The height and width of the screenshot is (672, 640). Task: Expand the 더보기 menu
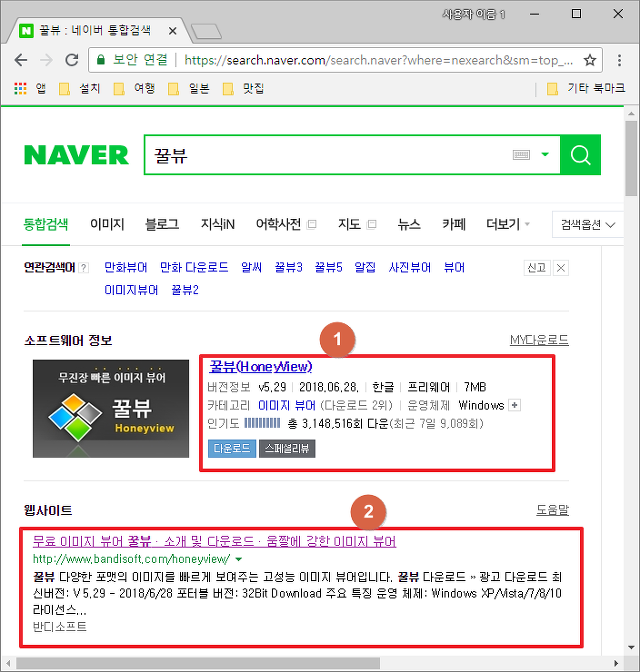(508, 224)
